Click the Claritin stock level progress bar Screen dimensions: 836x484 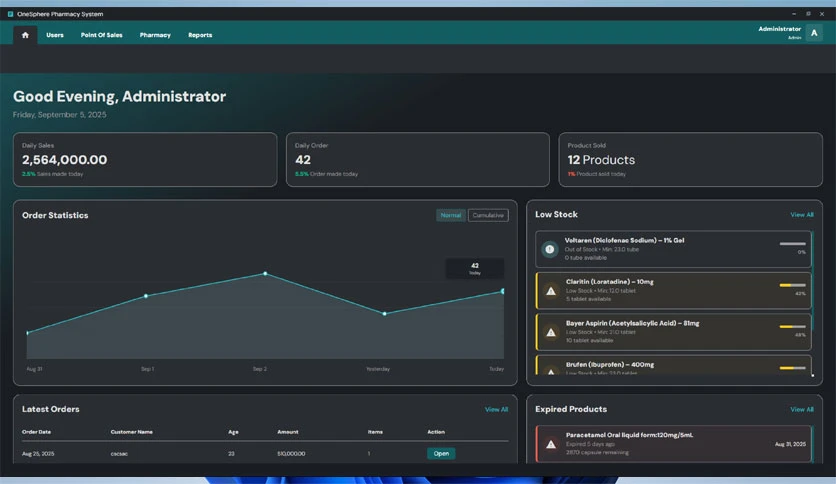pos(792,285)
